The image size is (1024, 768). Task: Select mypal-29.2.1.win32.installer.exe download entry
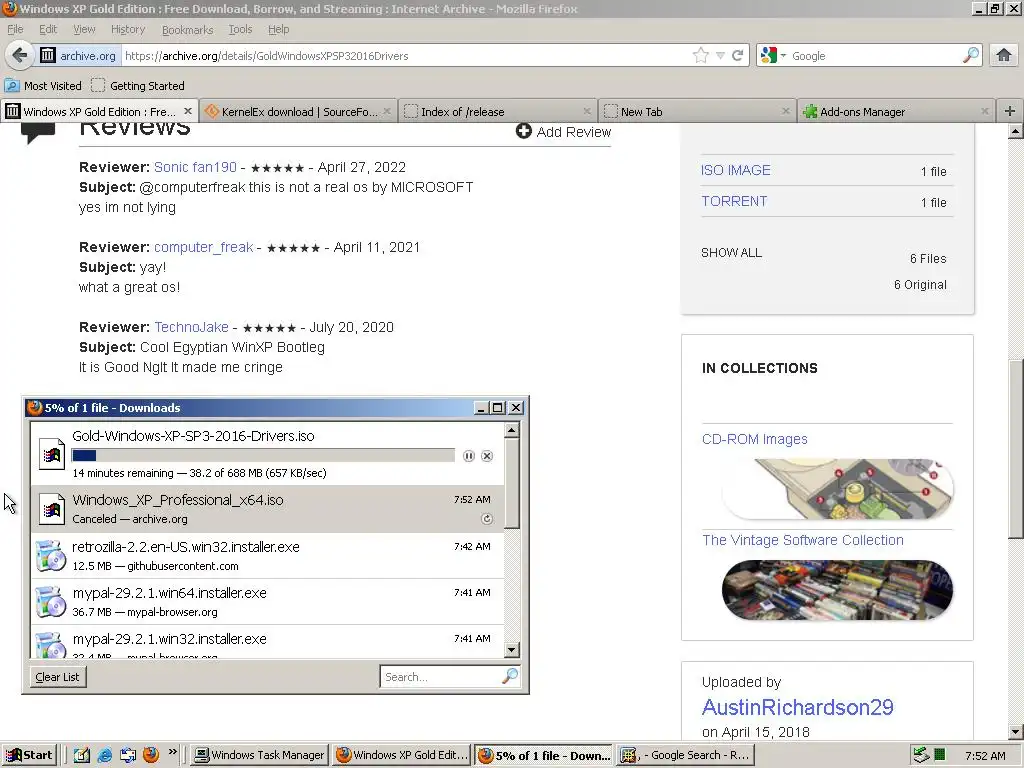[267, 642]
